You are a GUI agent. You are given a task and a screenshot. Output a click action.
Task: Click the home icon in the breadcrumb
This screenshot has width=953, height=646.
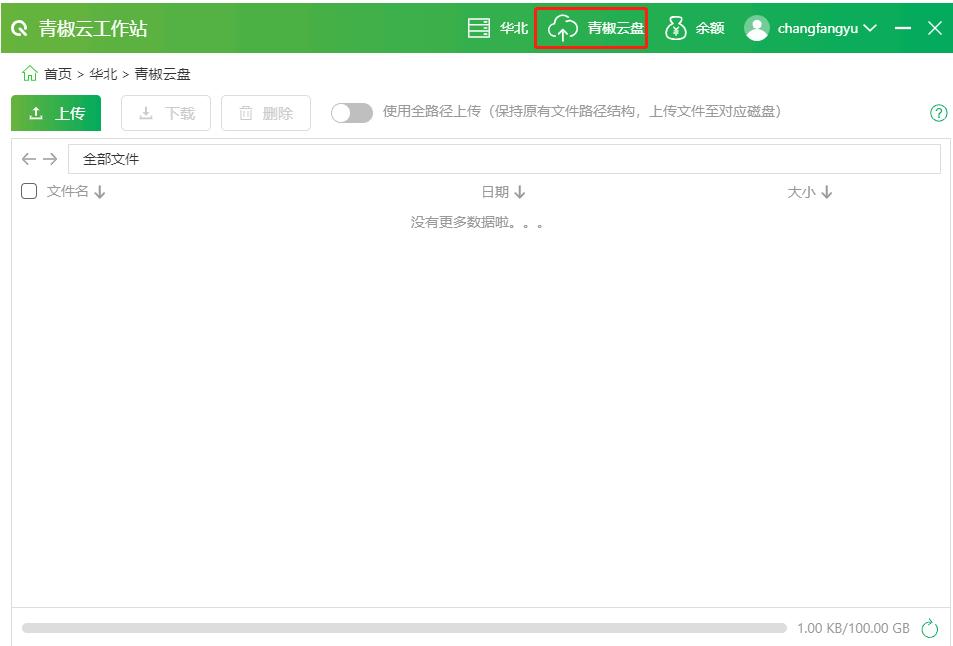click(x=30, y=74)
